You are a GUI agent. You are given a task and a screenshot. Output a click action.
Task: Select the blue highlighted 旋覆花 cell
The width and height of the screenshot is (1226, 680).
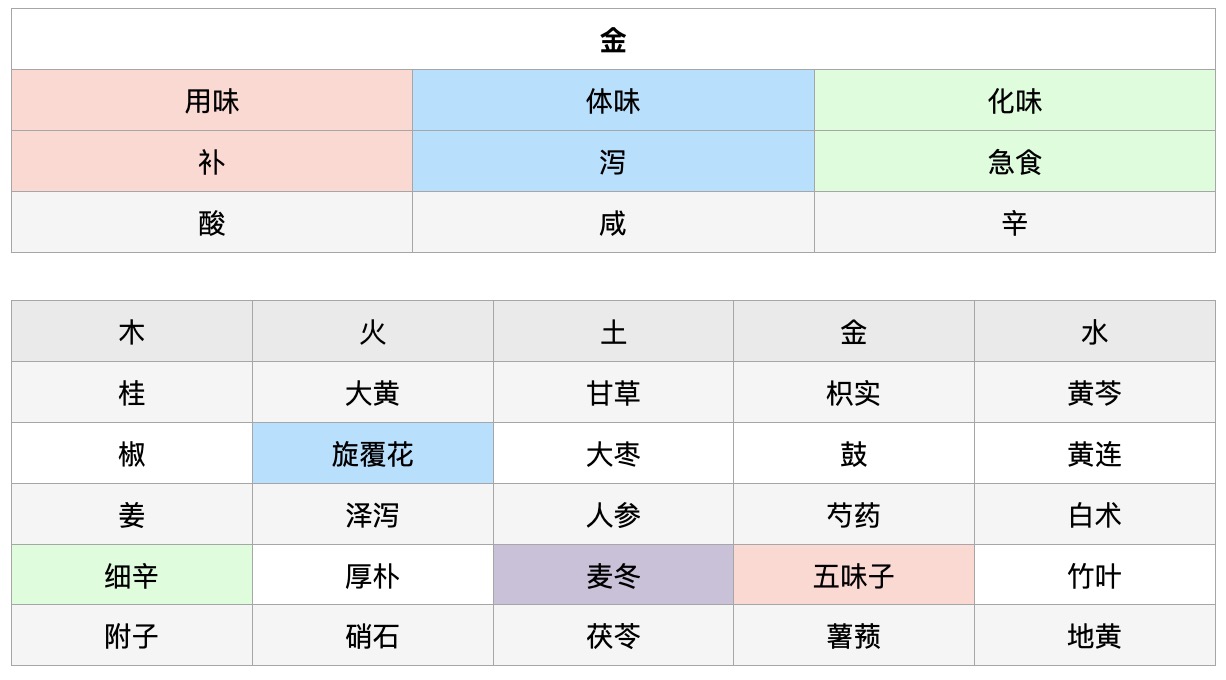click(x=372, y=454)
